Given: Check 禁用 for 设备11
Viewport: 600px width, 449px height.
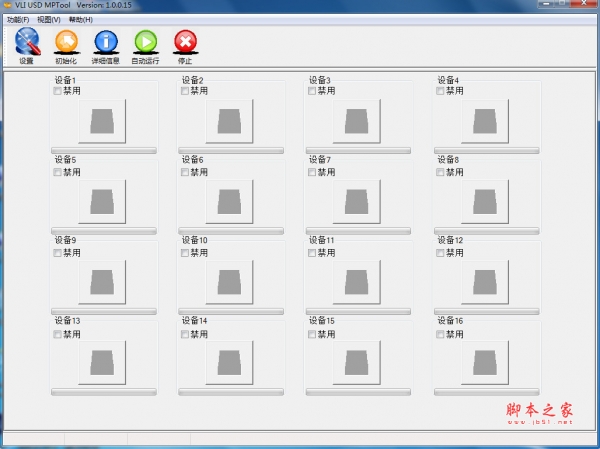Looking at the screenshot, I should pyautogui.click(x=312, y=253).
